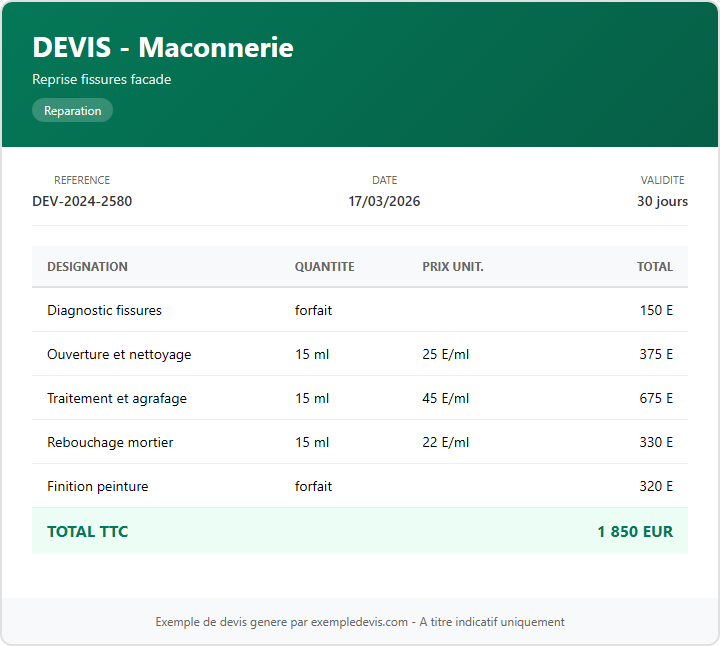Click the QUANTITE column header
Image resolution: width=720 pixels, height=646 pixels.
coord(324,267)
